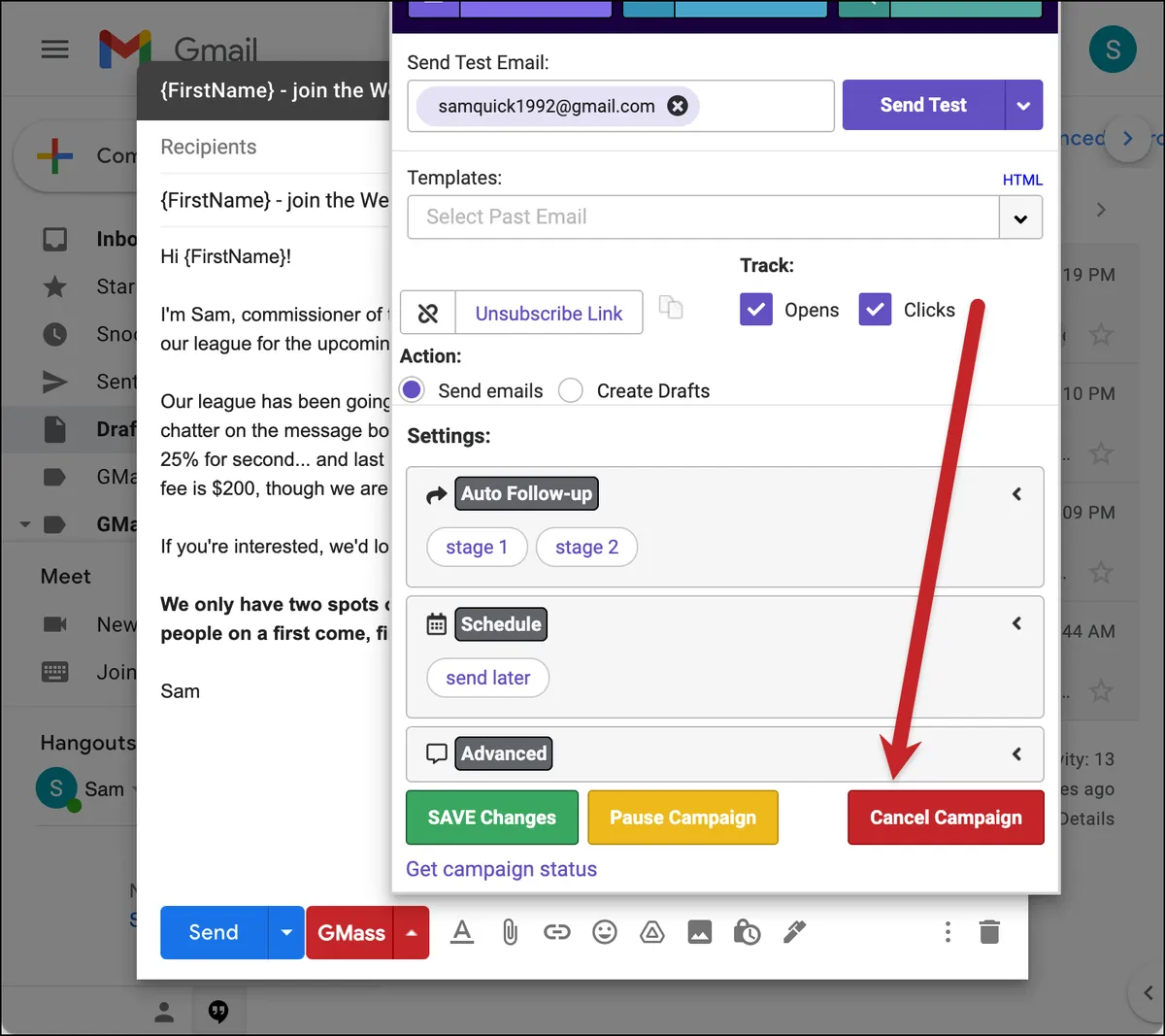
Task: Click the blue Send button
Action: 214,932
